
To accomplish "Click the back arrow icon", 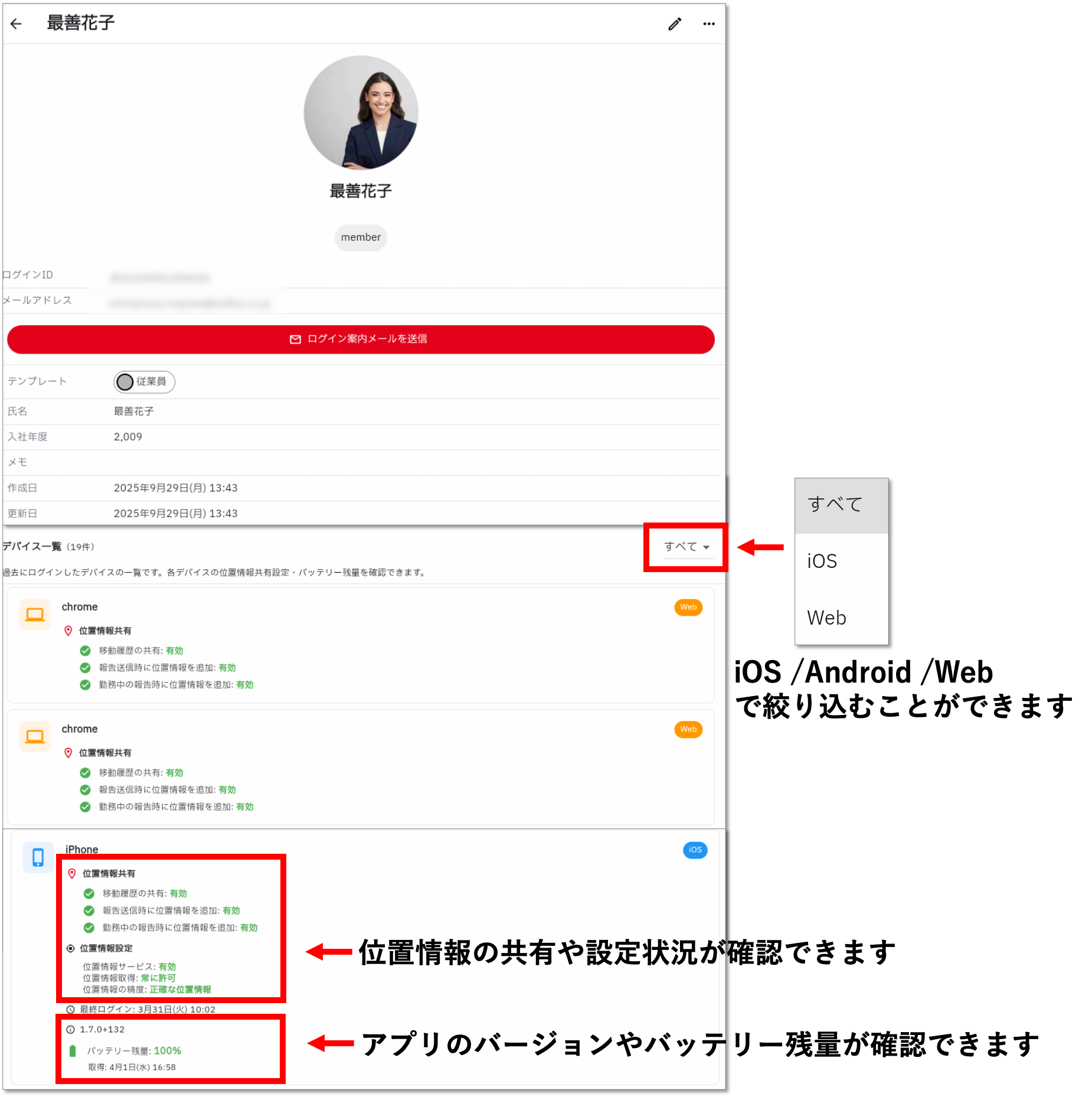I will coord(16,24).
